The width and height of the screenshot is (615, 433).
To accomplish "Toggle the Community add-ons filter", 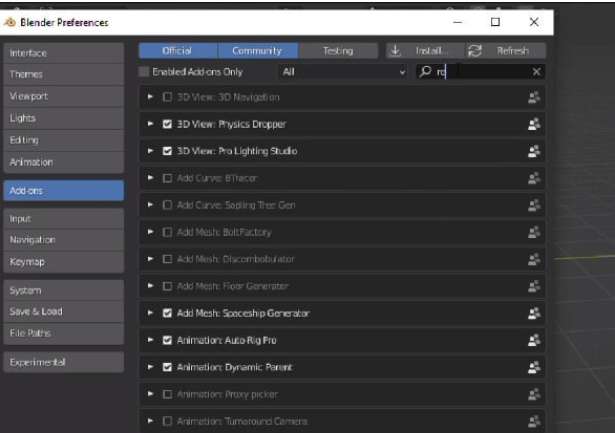I will (258, 51).
